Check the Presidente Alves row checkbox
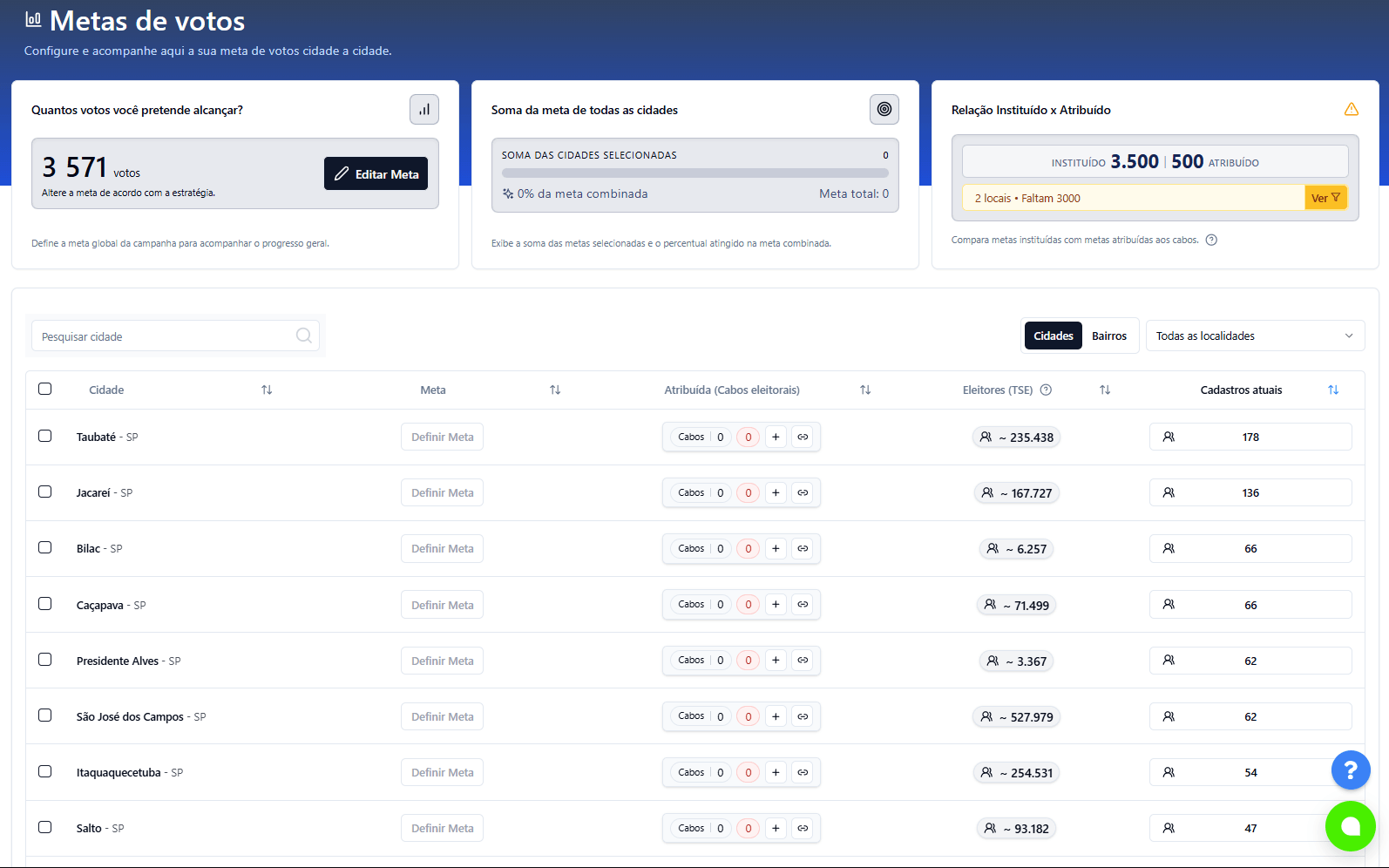The height and width of the screenshot is (868, 1389). click(45, 659)
